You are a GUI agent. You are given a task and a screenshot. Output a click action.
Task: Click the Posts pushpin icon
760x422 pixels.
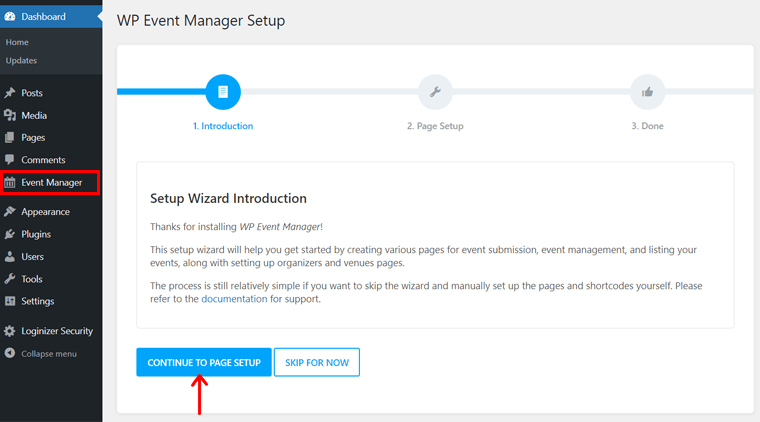(10, 93)
